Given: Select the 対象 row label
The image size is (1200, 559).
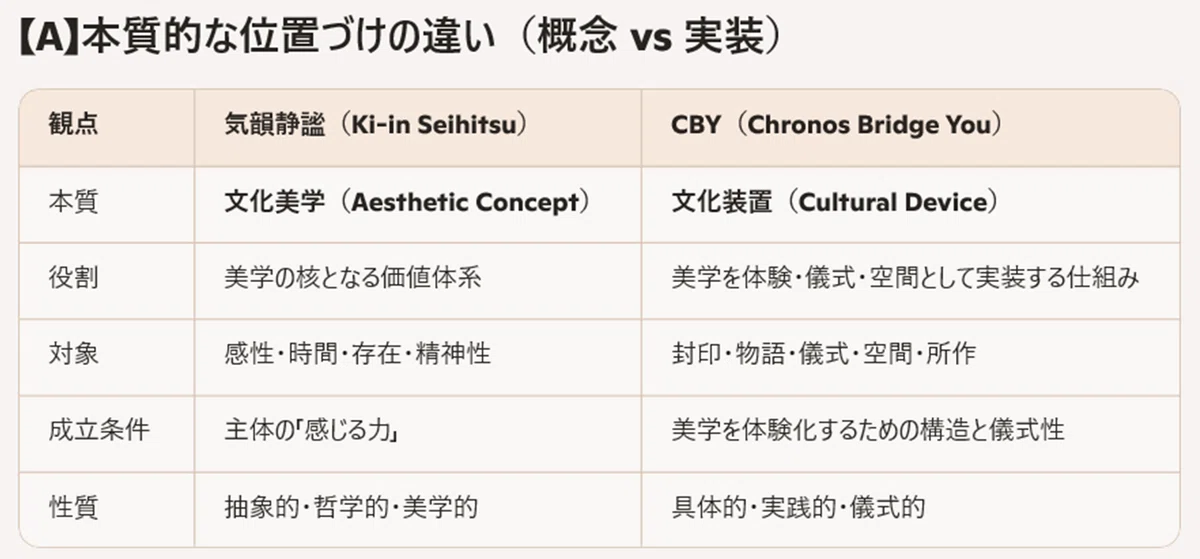Looking at the screenshot, I should pyautogui.click(x=73, y=354).
